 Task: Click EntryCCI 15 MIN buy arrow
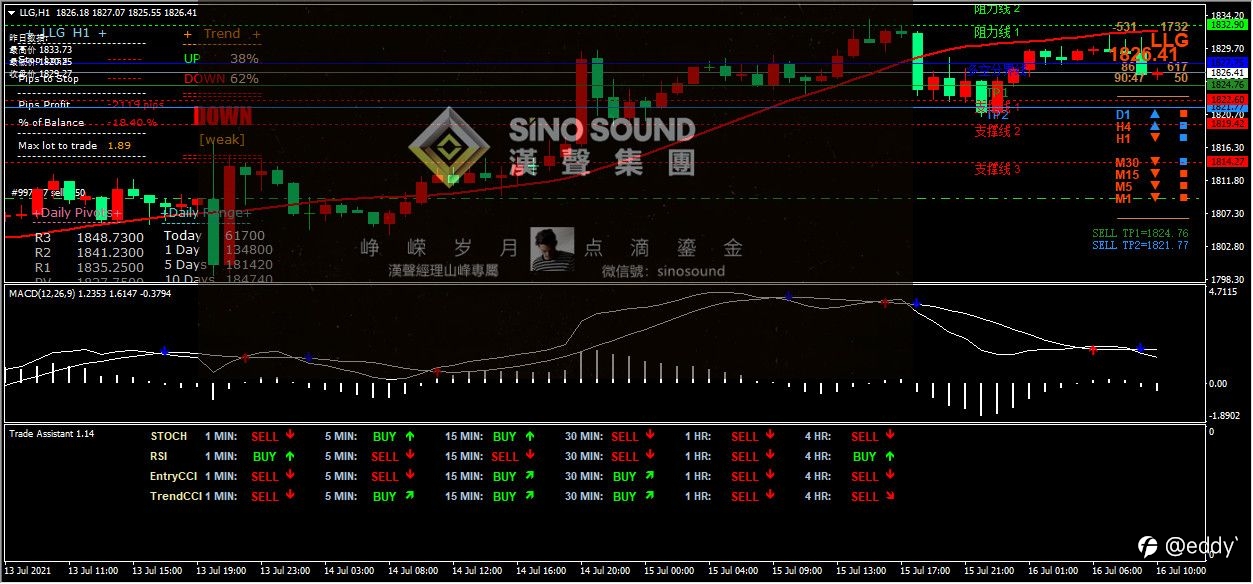[x=529, y=476]
